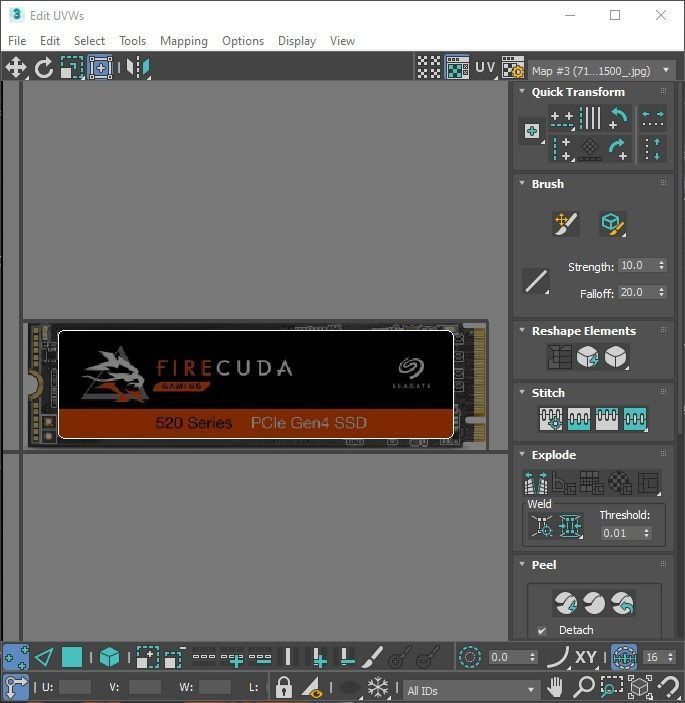The image size is (685, 703).
Task: Open the texture properties checker-gear icon
Action: [513, 68]
